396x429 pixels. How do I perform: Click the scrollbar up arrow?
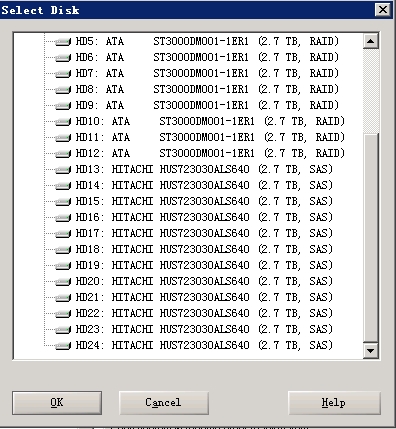(371, 41)
